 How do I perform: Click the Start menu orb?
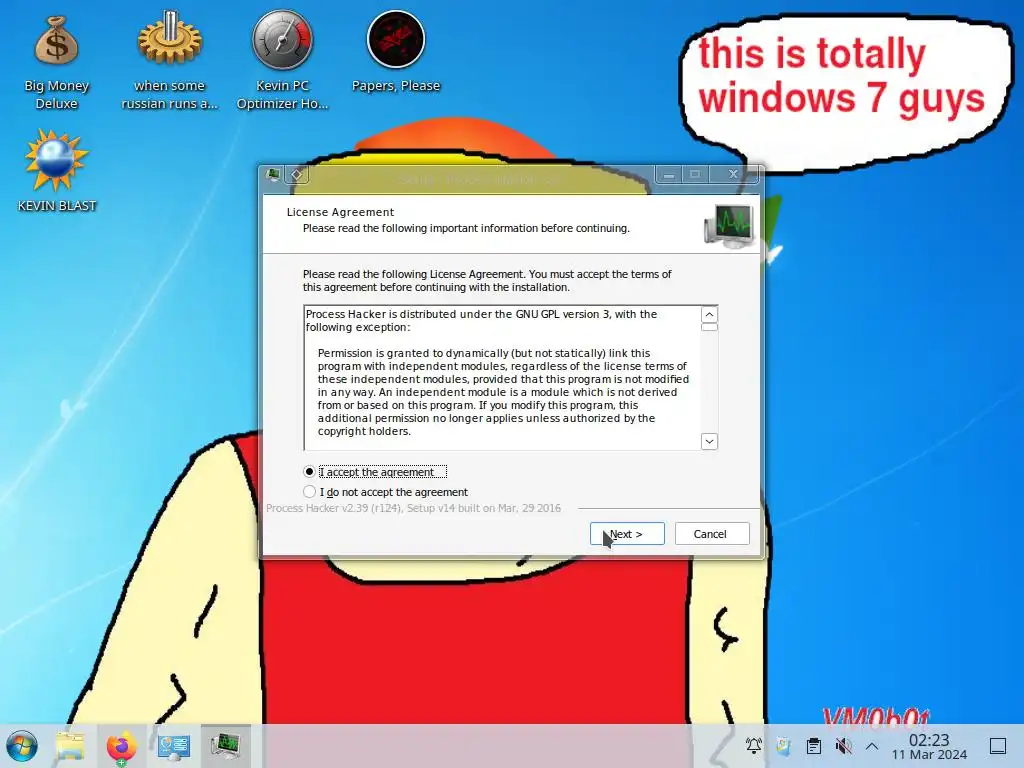22,746
